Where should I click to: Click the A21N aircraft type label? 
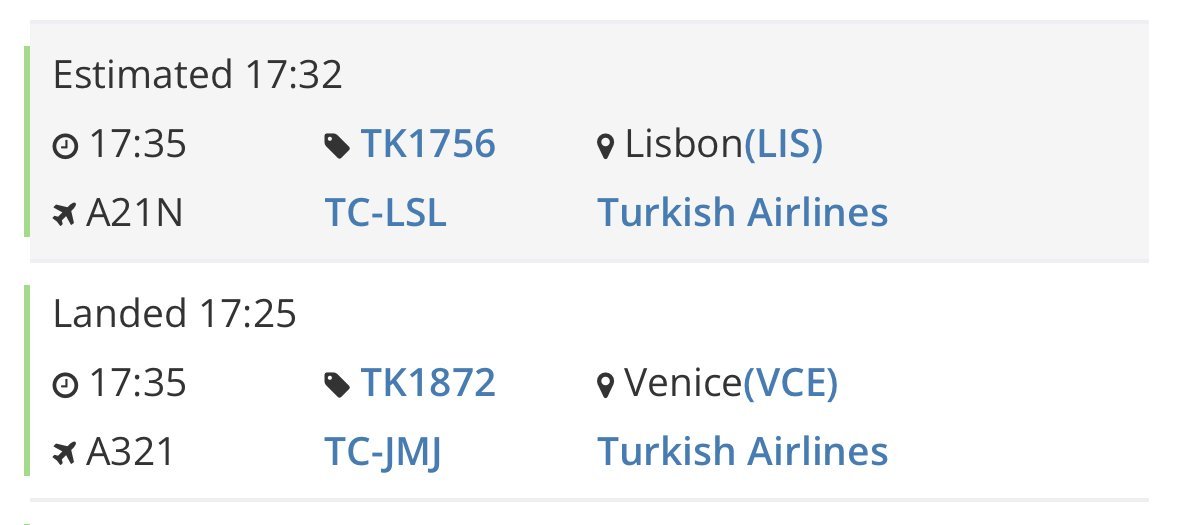pyautogui.click(x=134, y=213)
